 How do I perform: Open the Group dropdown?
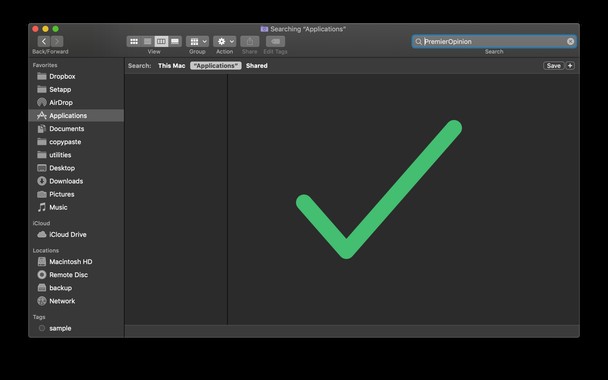point(197,41)
